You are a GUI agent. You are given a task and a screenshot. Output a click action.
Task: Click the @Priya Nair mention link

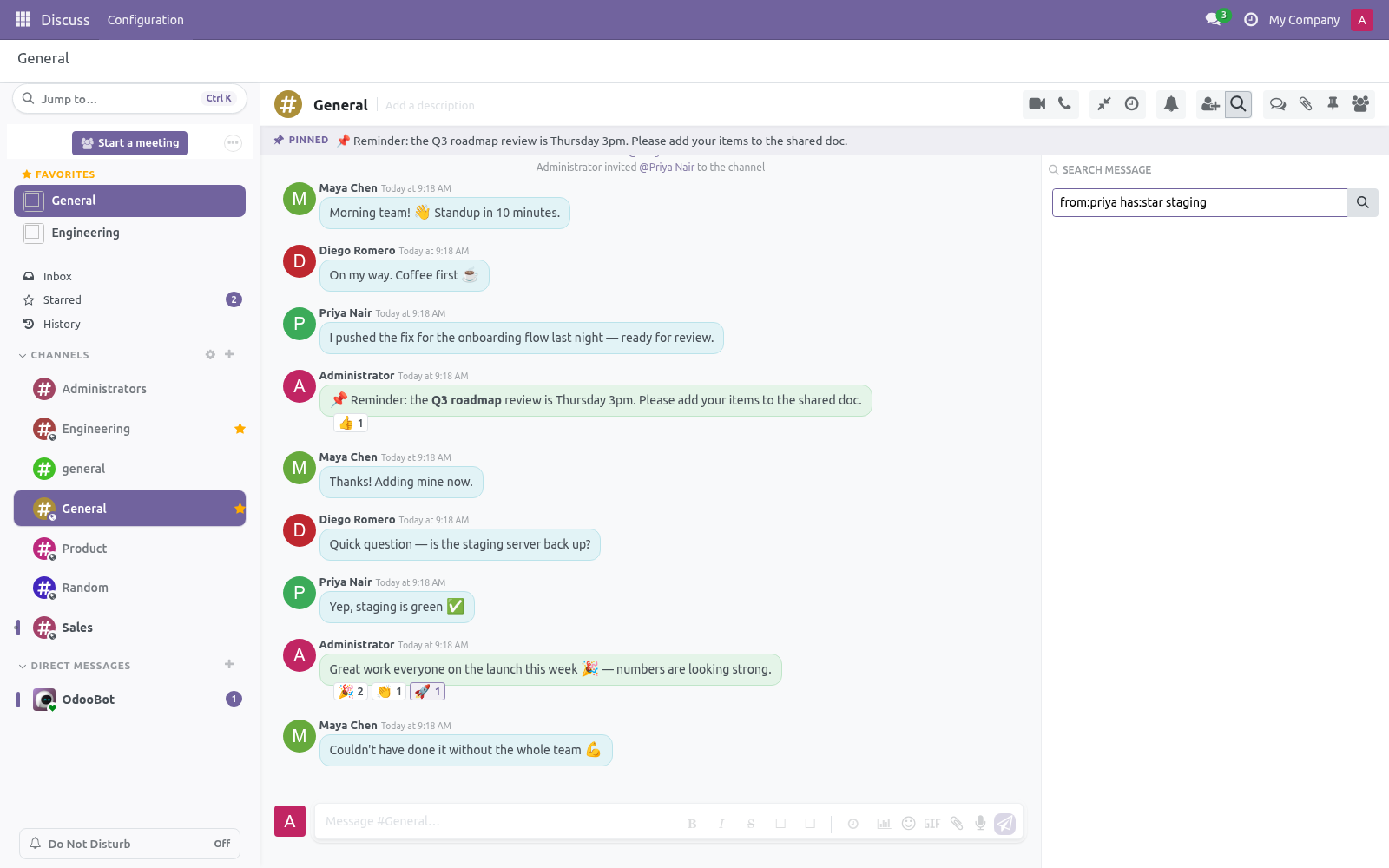(x=667, y=168)
